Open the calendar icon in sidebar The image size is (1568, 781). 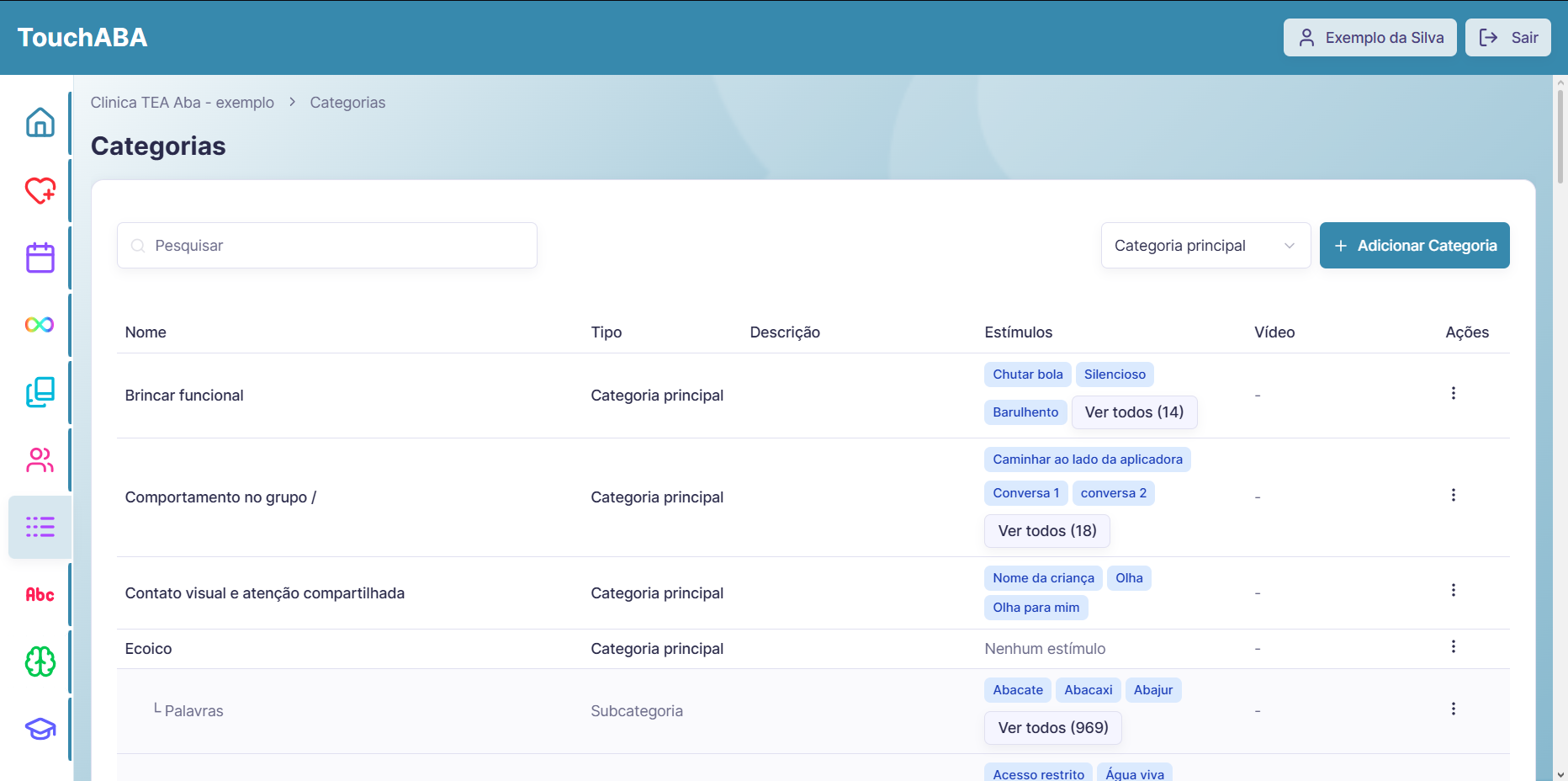pos(40,258)
